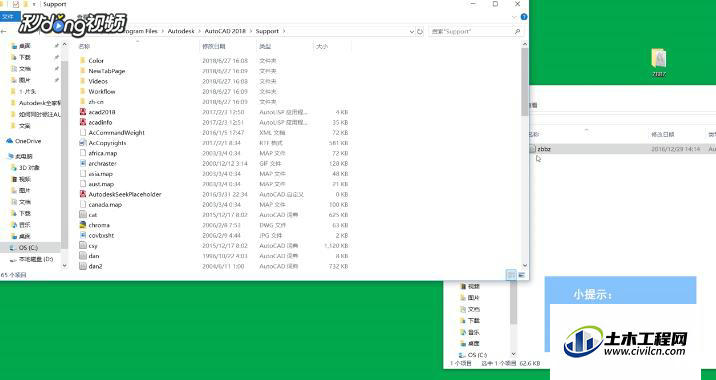Select the AutodeskSeekPlaceholder file icon

pos(83,194)
